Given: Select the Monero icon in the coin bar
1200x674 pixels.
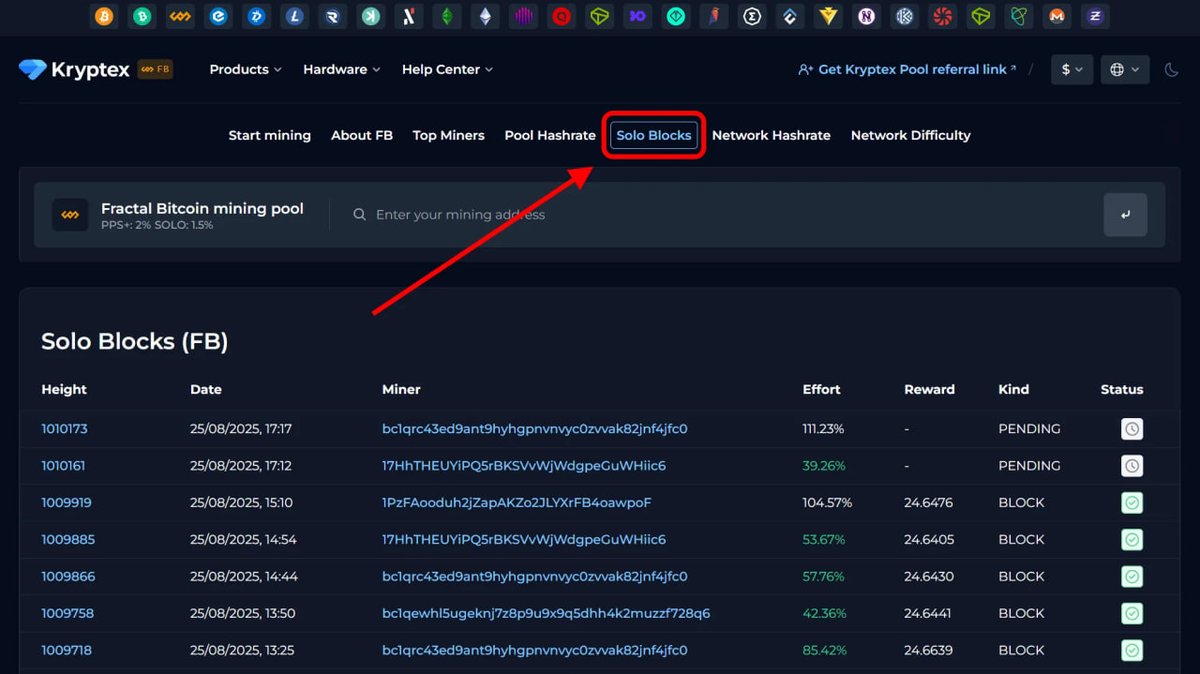Looking at the screenshot, I should coord(1057,16).
